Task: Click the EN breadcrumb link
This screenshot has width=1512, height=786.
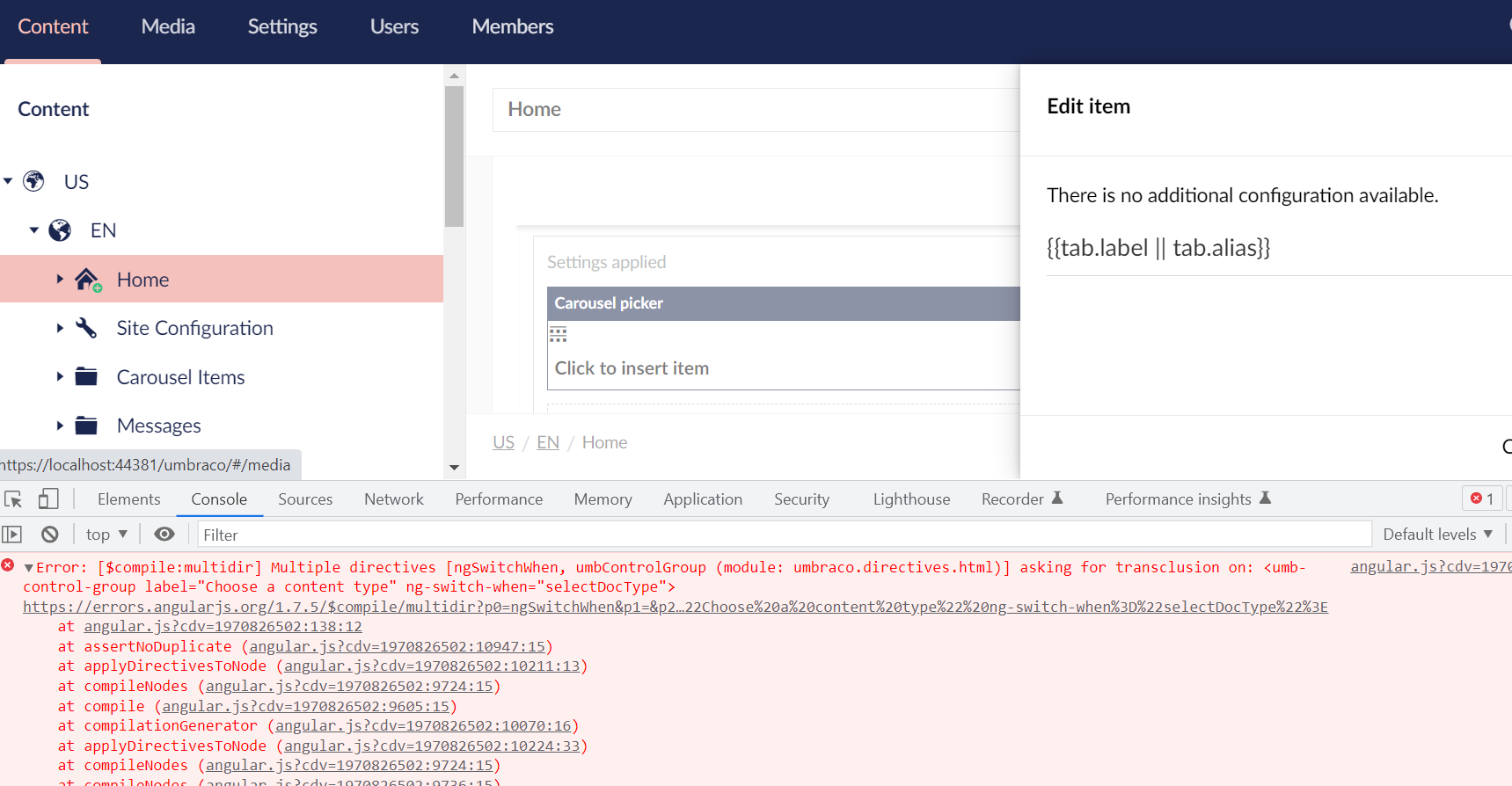Action: 548,442
